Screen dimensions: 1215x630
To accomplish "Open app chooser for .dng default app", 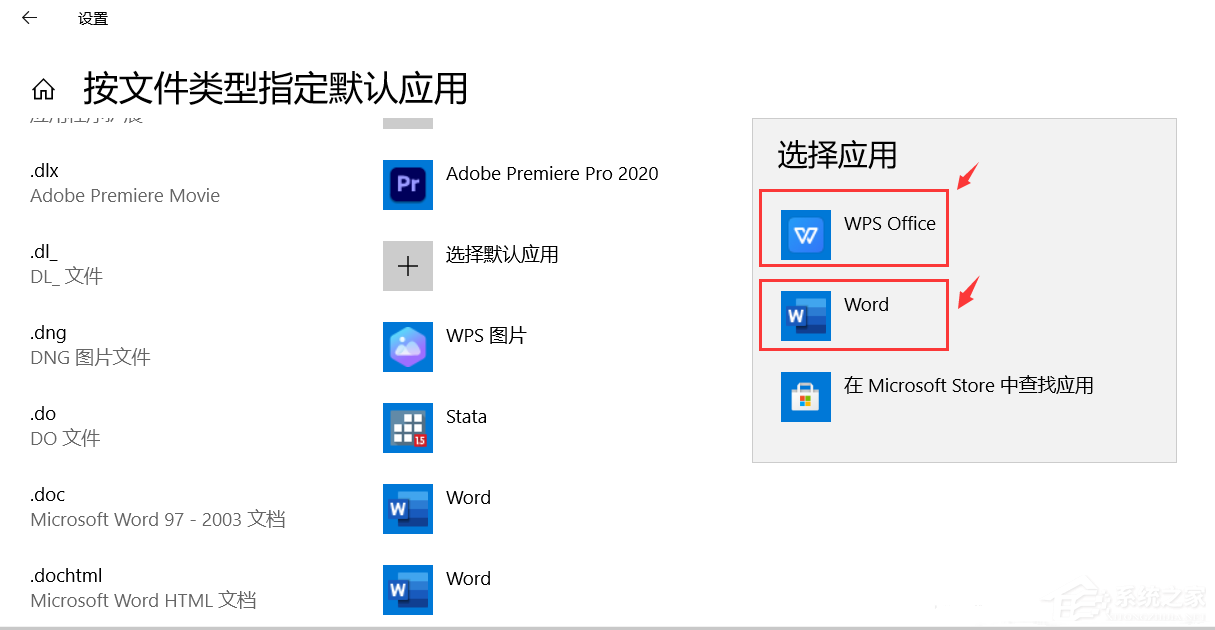I will pos(450,347).
